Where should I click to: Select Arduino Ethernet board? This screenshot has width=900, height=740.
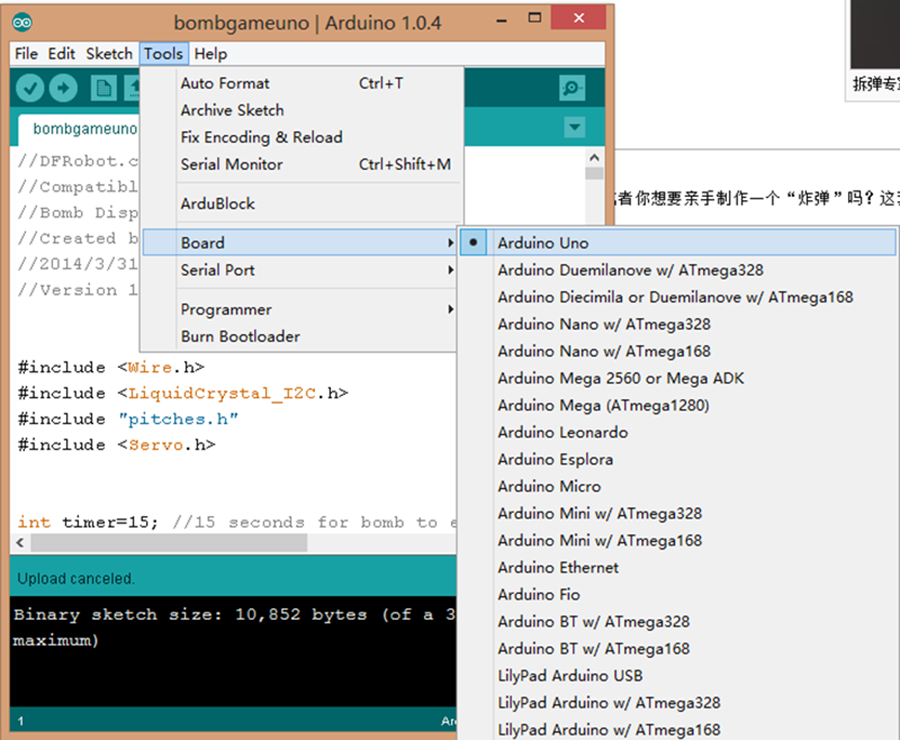point(678,567)
